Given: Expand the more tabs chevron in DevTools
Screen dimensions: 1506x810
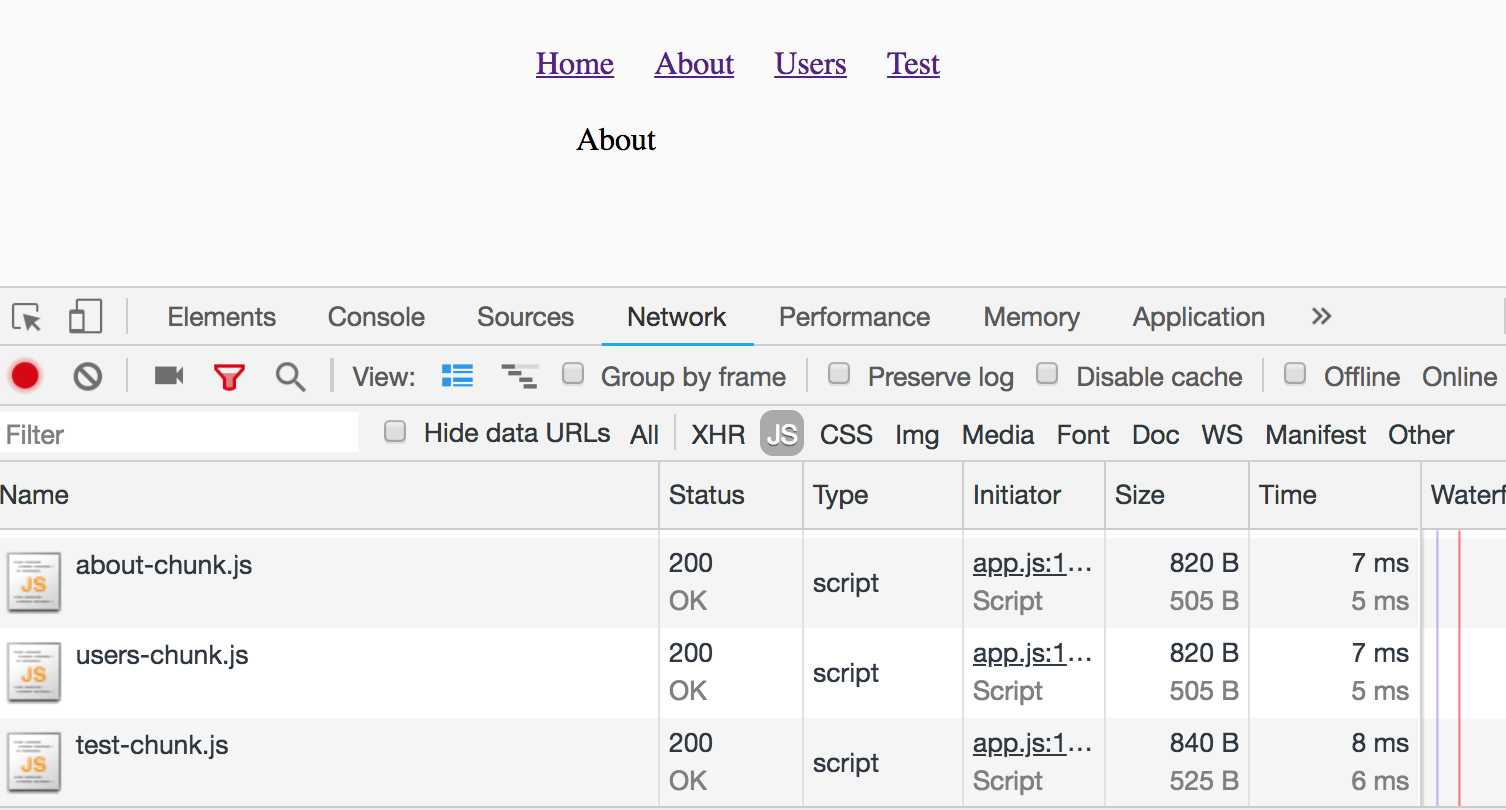Looking at the screenshot, I should 1321,317.
